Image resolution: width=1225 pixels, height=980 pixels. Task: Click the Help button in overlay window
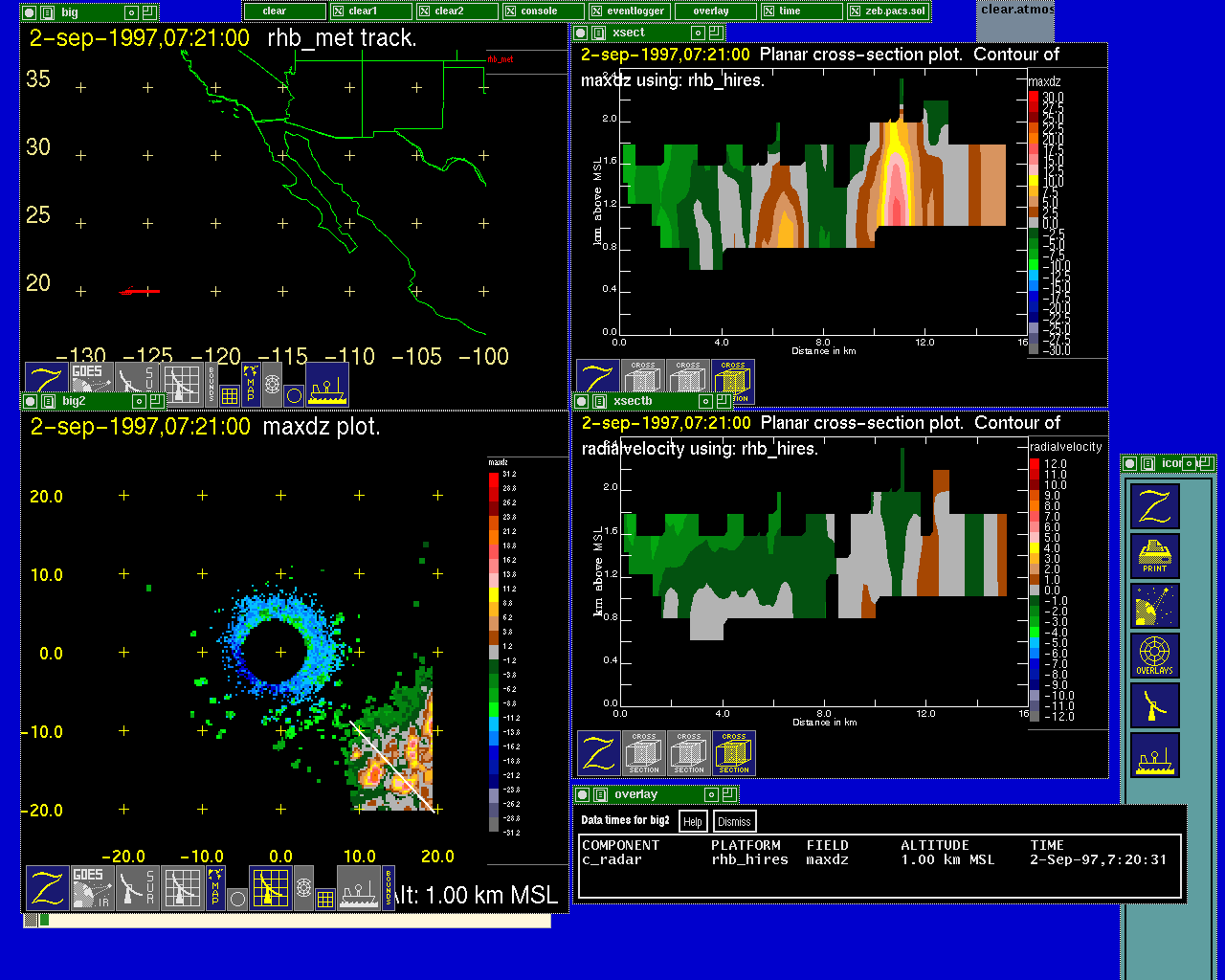(x=693, y=821)
